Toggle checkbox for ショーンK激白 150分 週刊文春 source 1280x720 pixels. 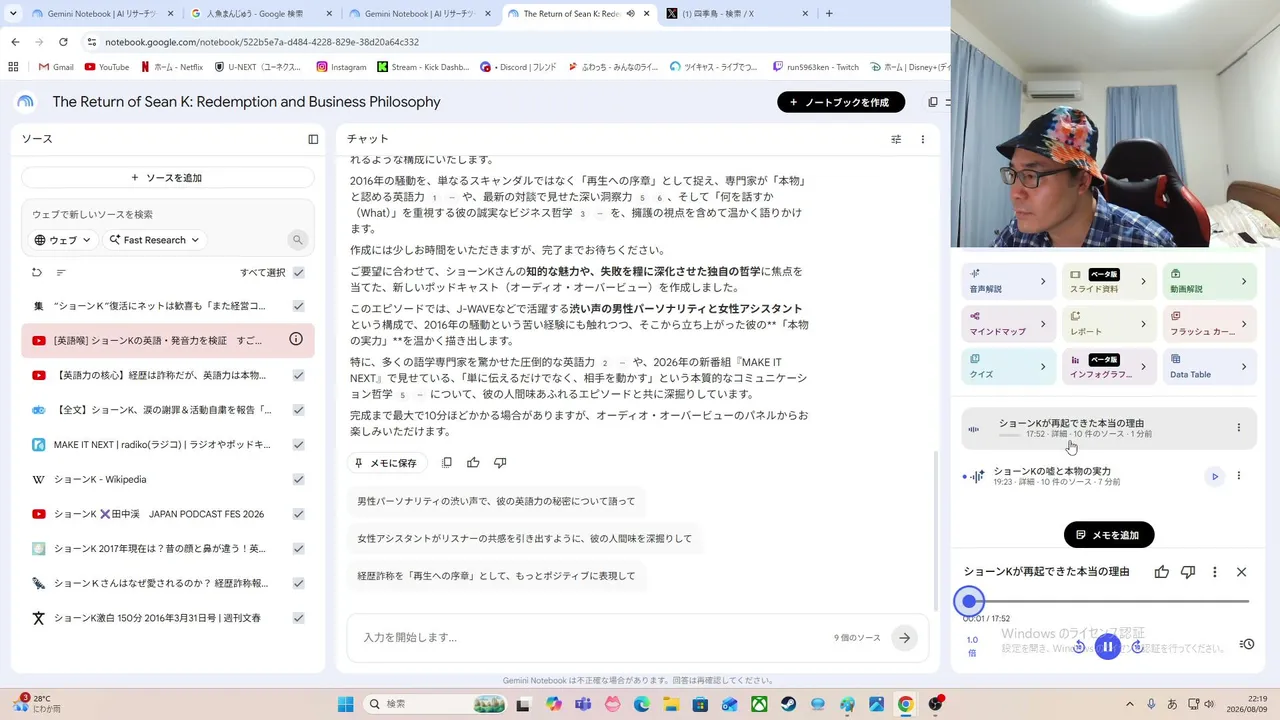click(298, 618)
